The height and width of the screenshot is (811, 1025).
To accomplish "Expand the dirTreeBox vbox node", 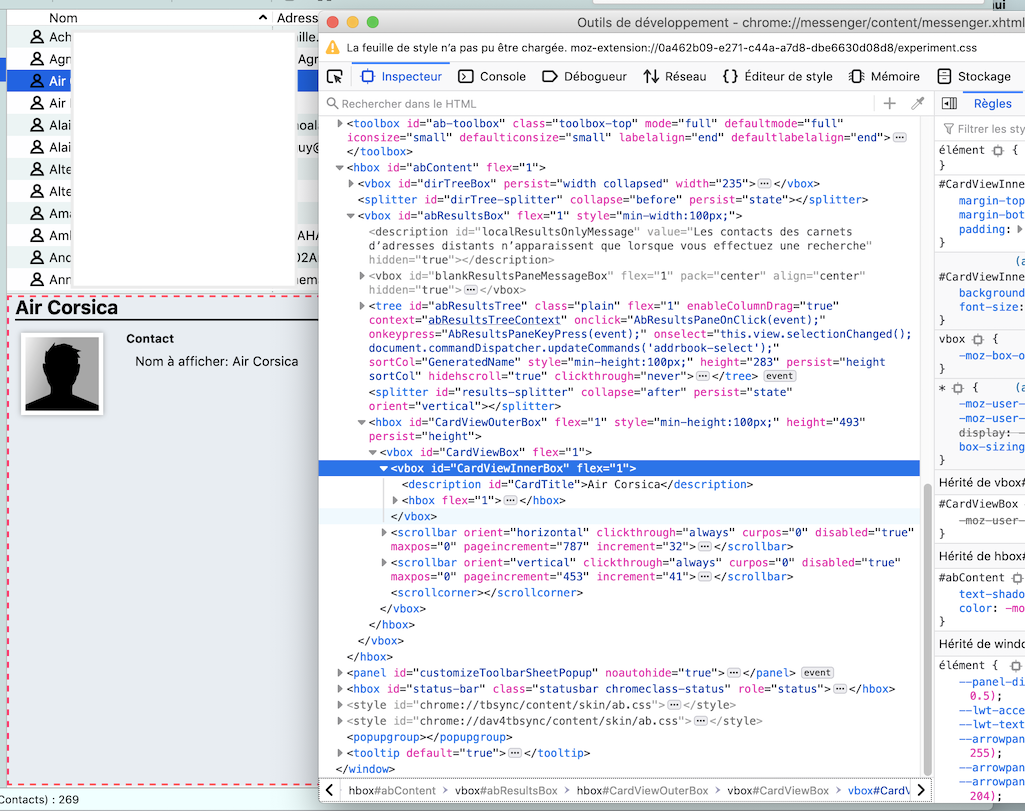I will coord(351,184).
